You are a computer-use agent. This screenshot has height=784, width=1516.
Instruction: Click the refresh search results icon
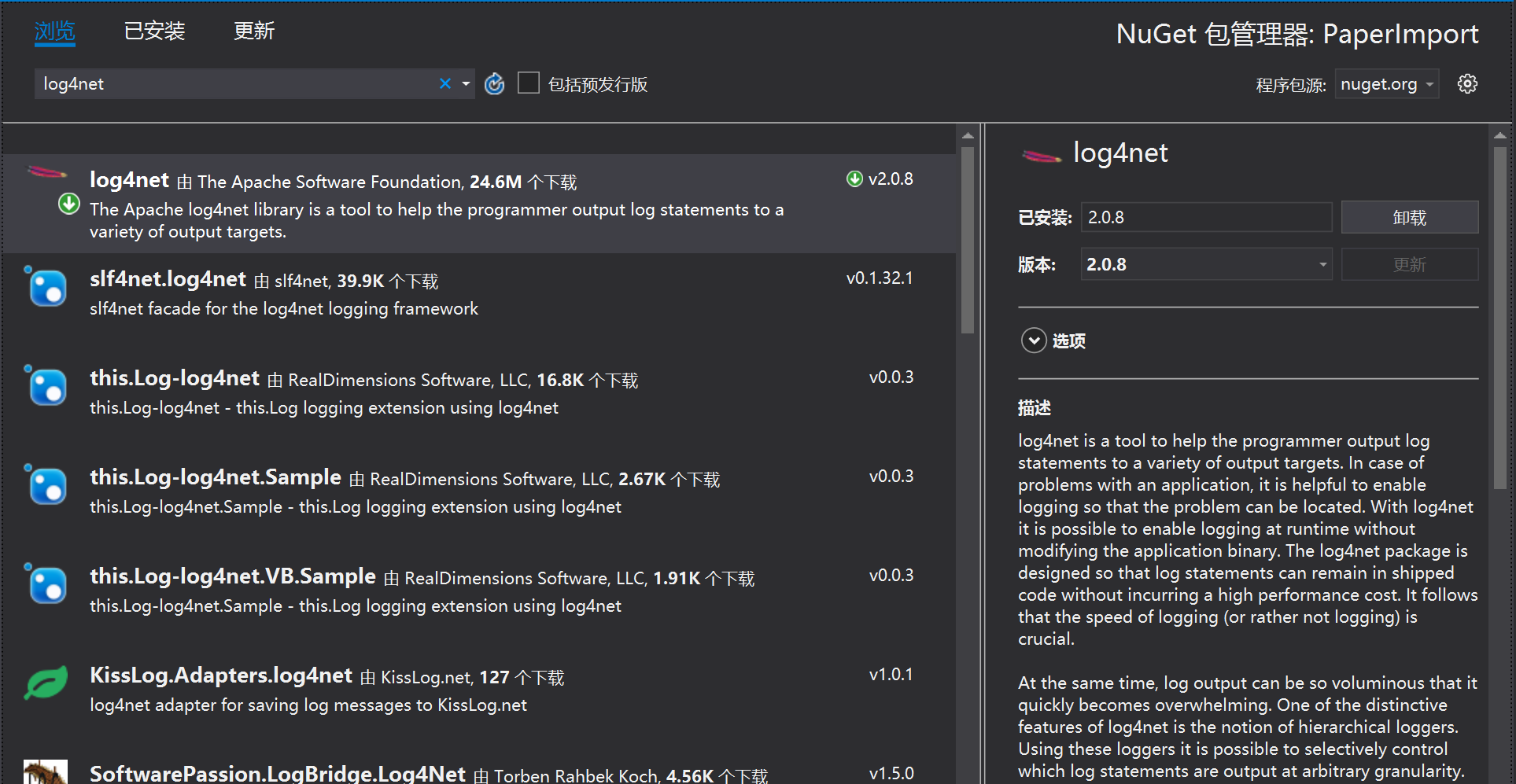(x=494, y=83)
